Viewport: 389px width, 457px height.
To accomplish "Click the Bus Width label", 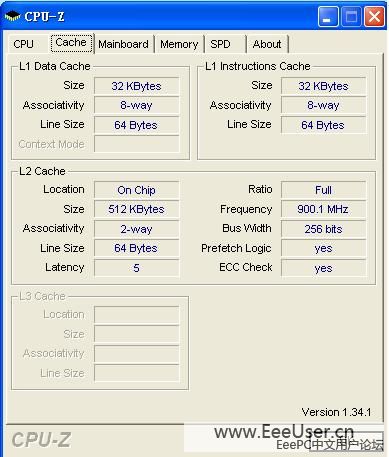I will (247, 228).
